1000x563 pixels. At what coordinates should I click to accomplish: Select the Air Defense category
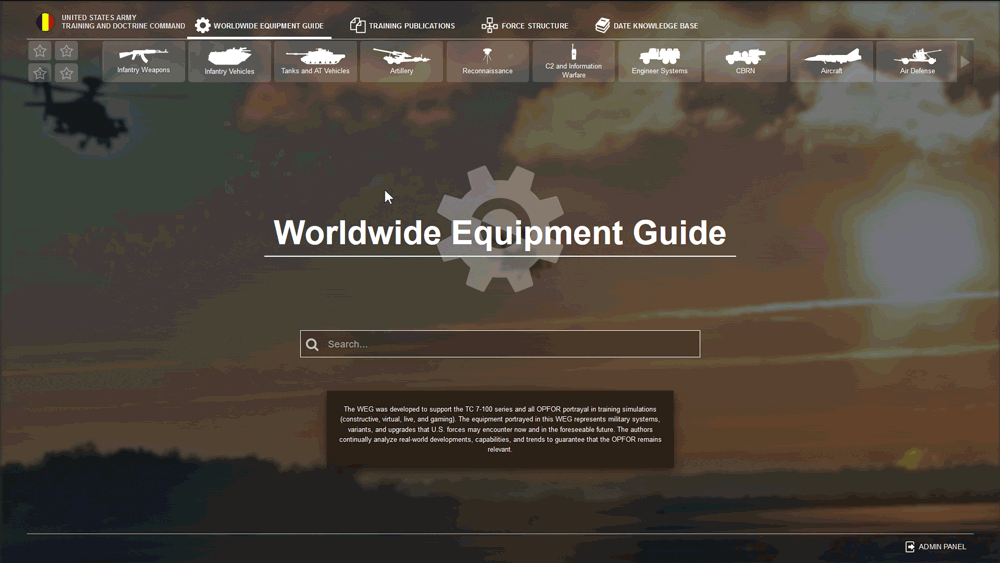coord(917,61)
